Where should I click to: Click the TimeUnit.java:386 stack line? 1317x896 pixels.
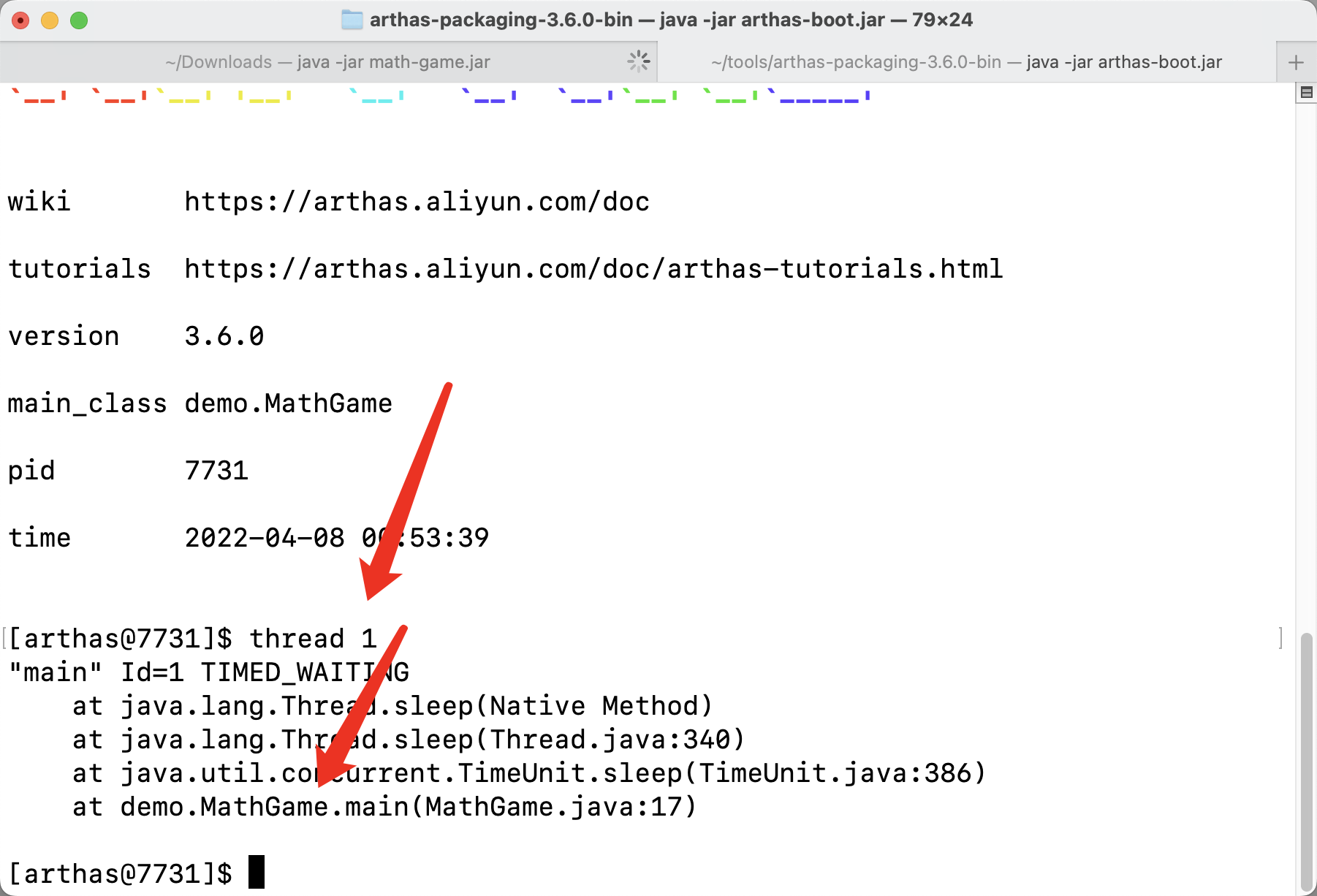pos(529,773)
